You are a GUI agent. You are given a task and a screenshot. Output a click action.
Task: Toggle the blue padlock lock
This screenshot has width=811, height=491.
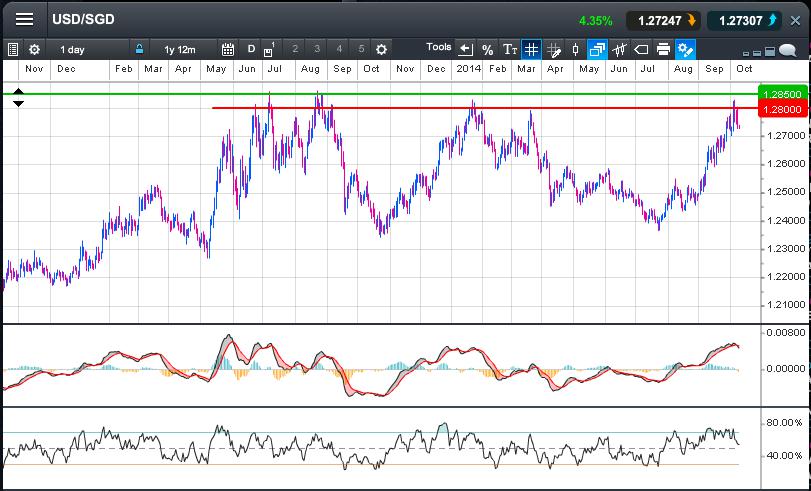pyautogui.click(x=139, y=49)
